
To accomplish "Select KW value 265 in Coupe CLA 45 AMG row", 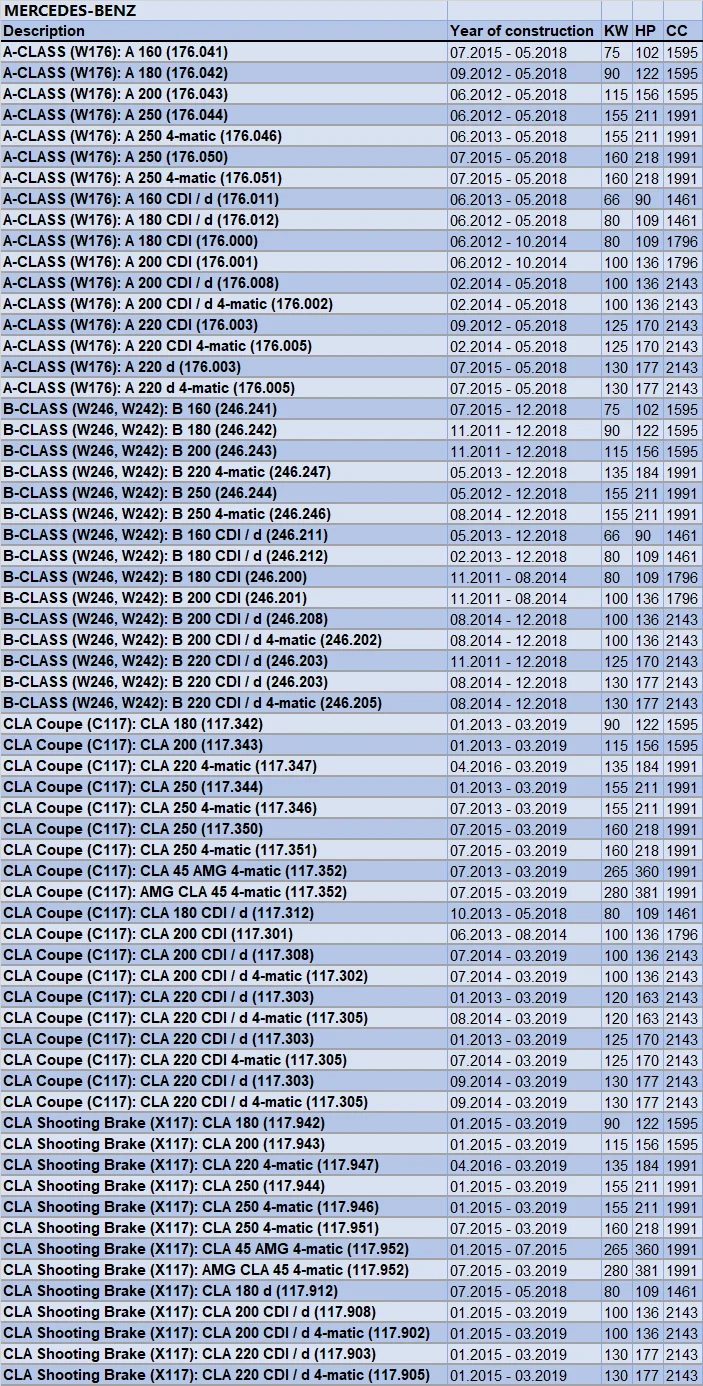I will [616, 871].
